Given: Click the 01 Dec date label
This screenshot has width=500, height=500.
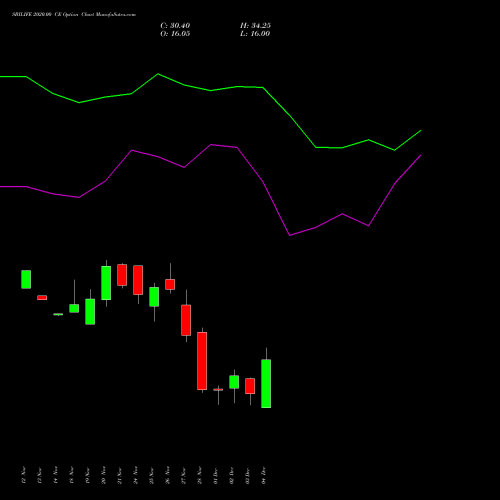Looking at the screenshot, I should (216, 476).
